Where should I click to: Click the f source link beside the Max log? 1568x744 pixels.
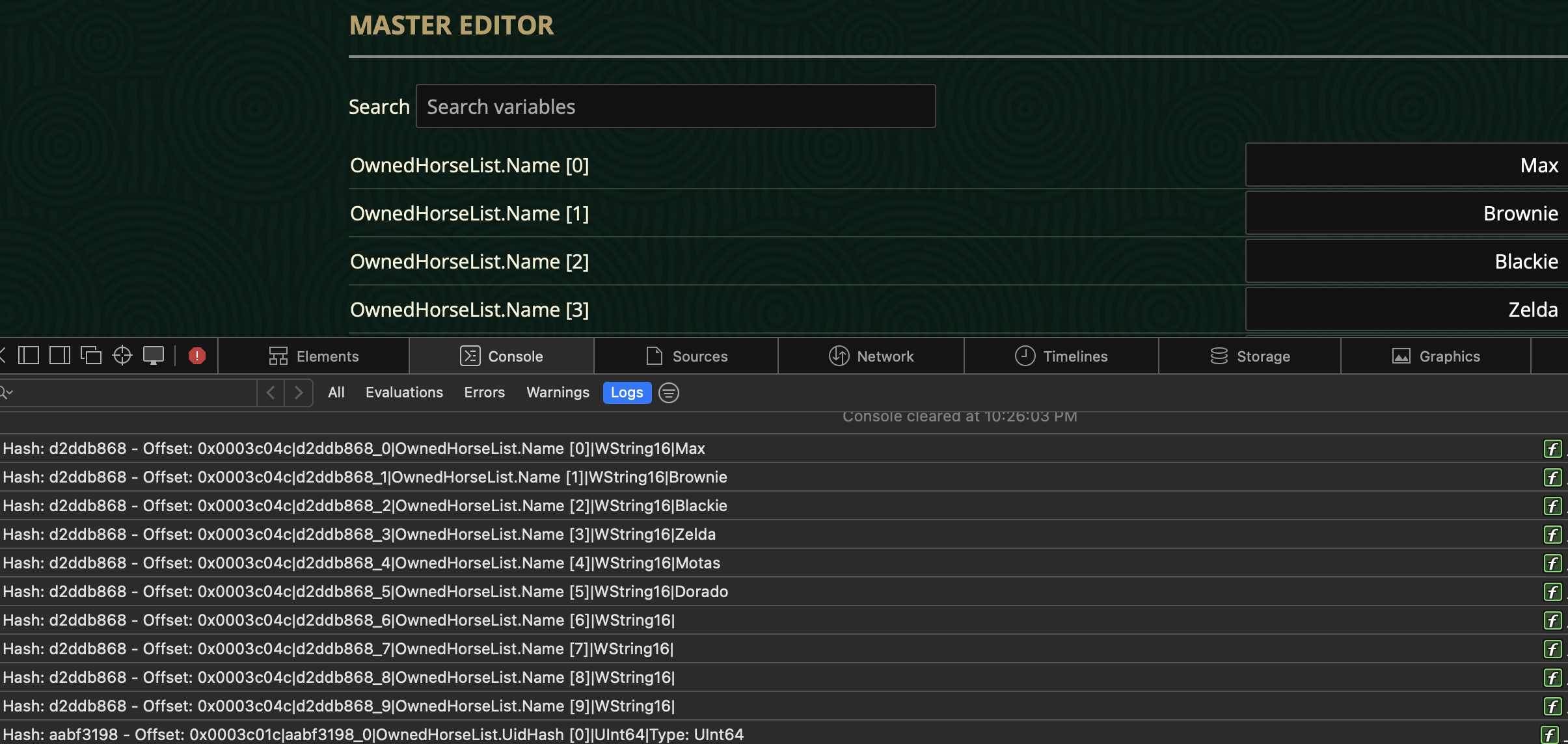(x=1553, y=448)
